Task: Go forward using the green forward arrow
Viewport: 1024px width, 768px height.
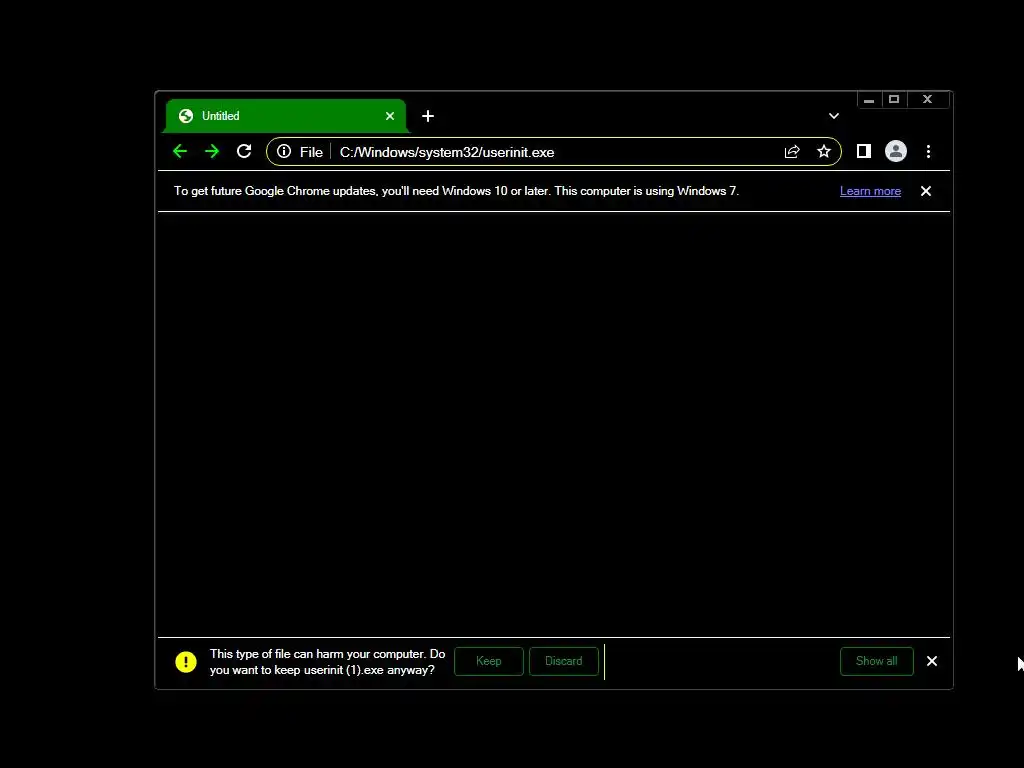Action: click(x=212, y=152)
